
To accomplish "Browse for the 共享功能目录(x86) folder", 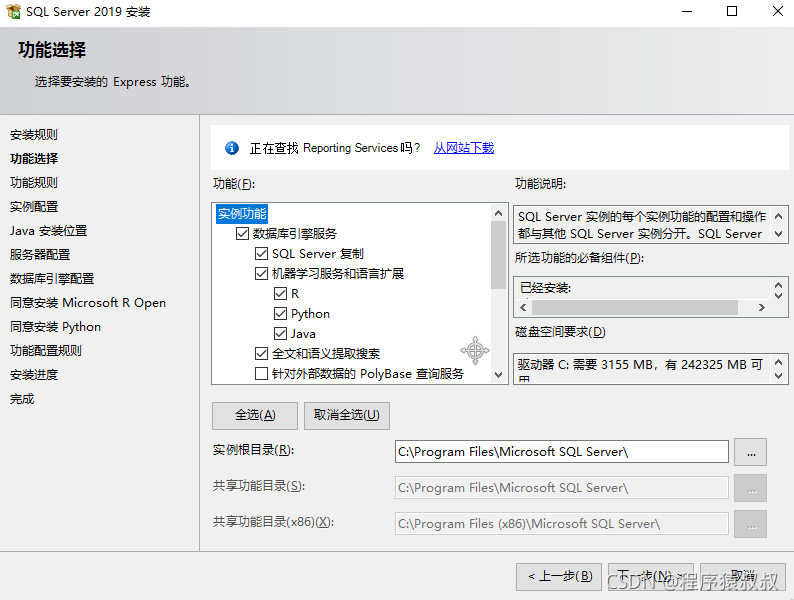I will (x=750, y=524).
